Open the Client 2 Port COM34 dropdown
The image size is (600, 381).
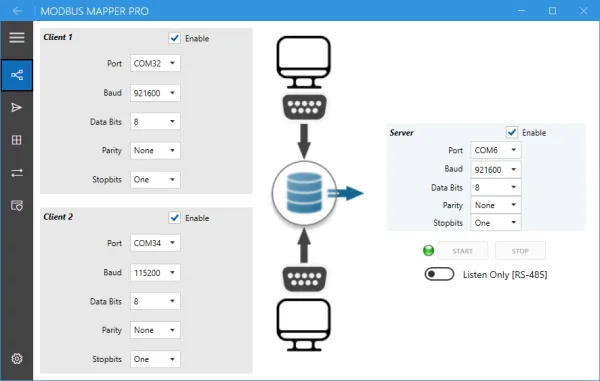point(155,243)
